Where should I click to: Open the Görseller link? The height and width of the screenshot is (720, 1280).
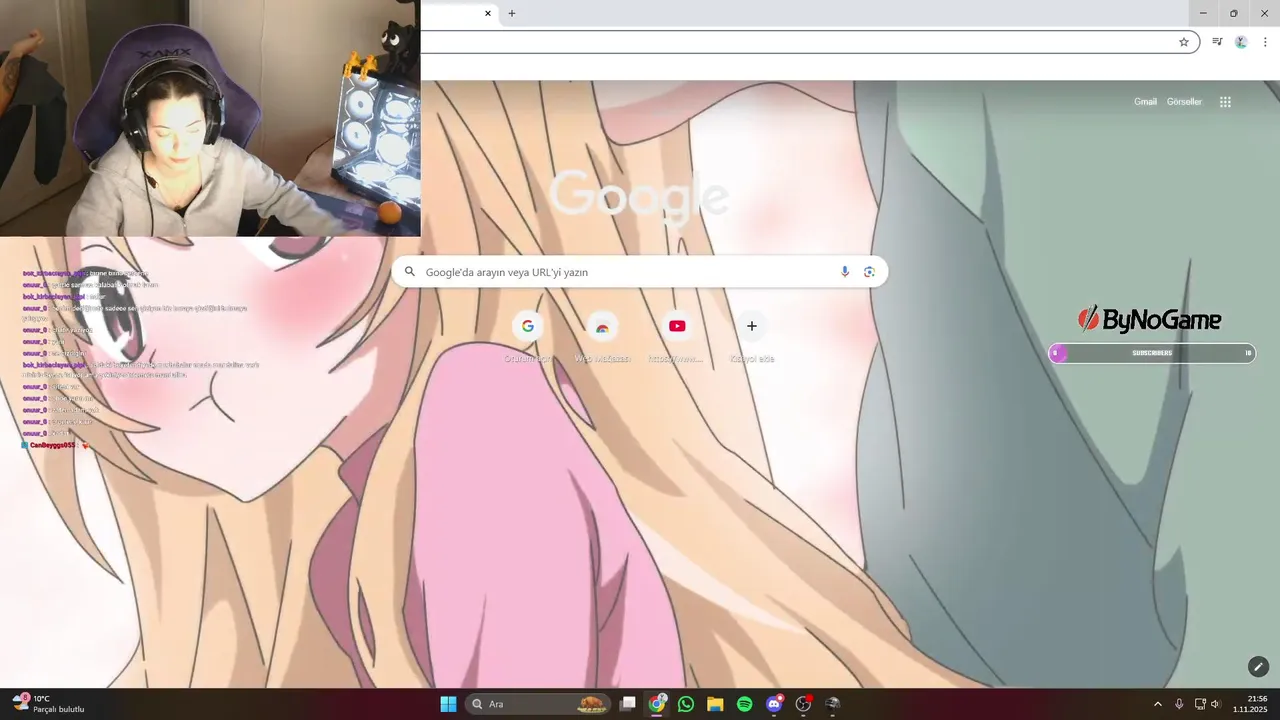1184,102
